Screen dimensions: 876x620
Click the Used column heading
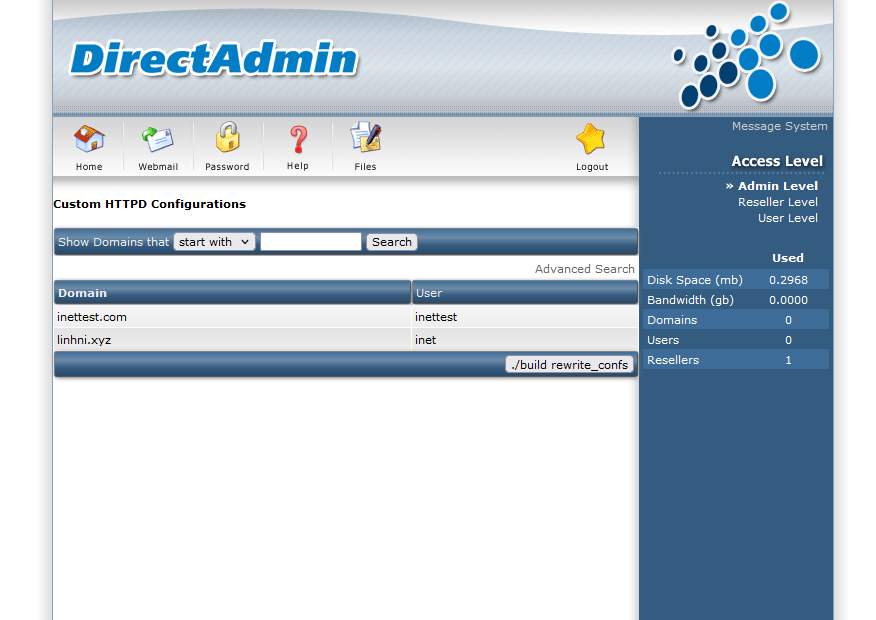[788, 258]
